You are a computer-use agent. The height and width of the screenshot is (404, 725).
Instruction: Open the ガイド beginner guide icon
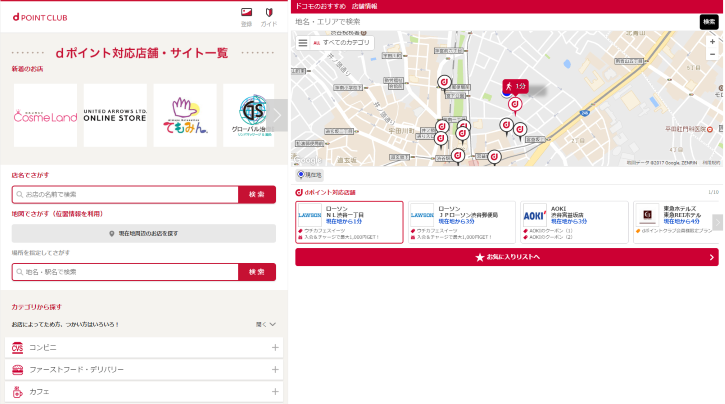tap(269, 17)
